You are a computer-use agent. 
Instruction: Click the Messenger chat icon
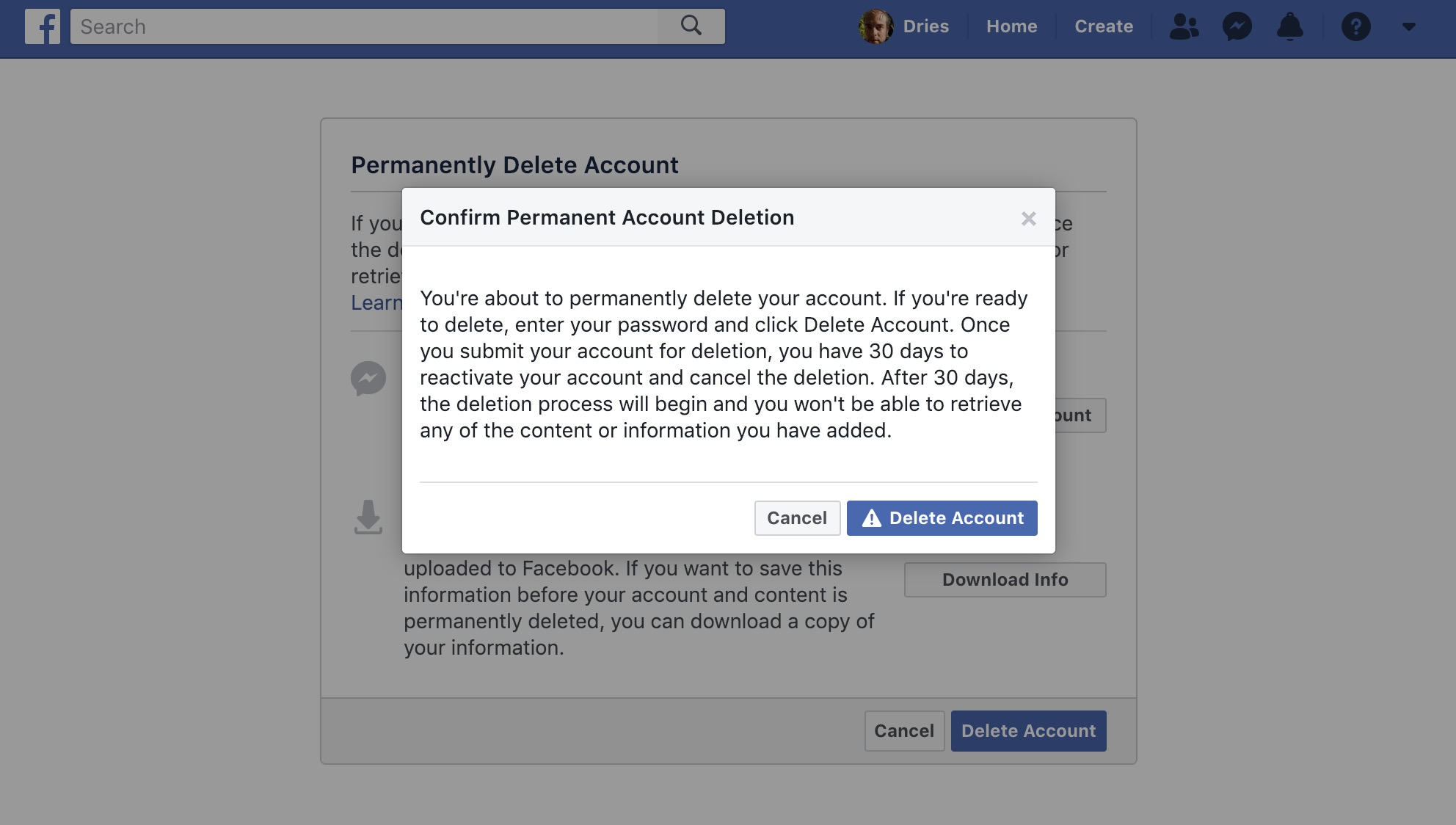tap(1237, 26)
